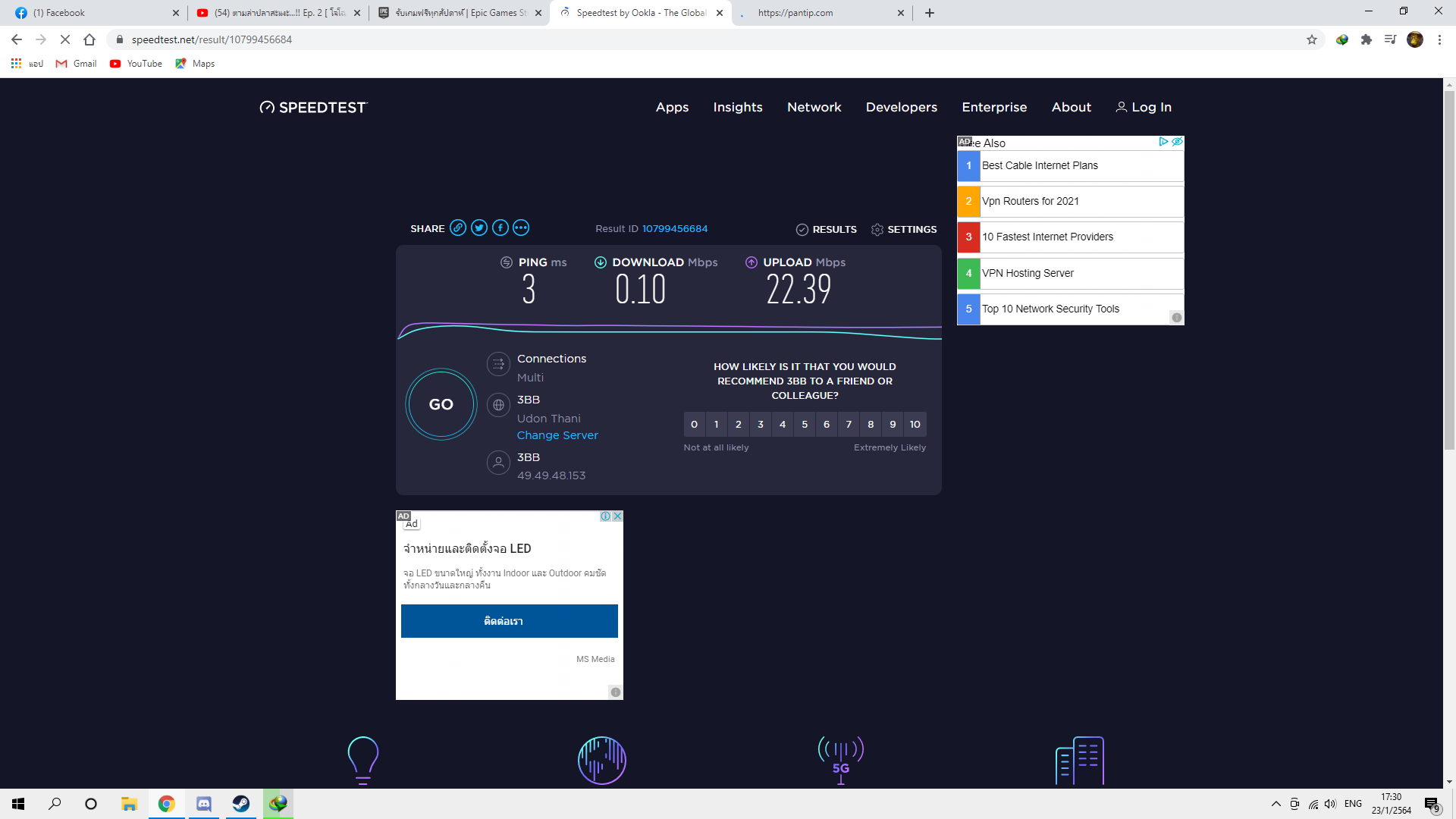The image size is (1456, 819).
Task: Click the address bar URL
Action: (x=212, y=39)
